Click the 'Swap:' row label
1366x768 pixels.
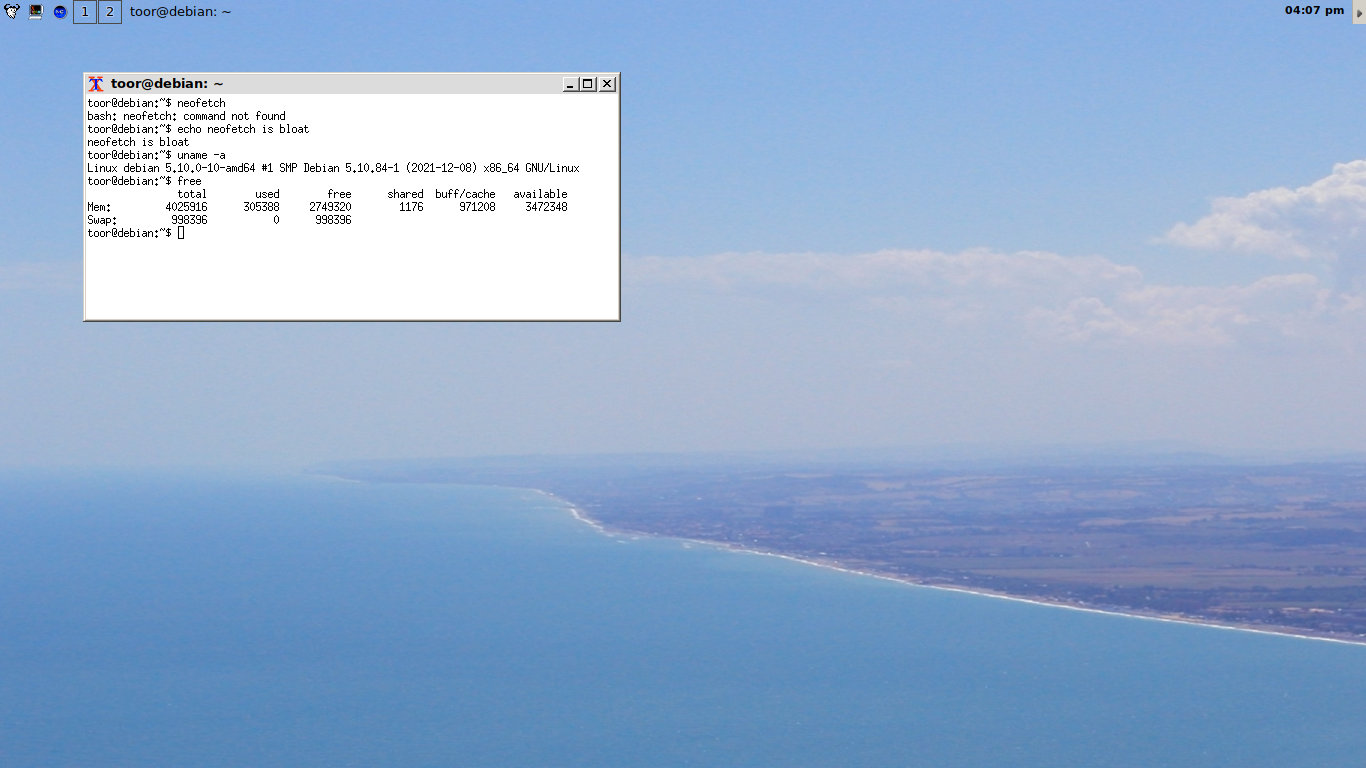pos(102,220)
